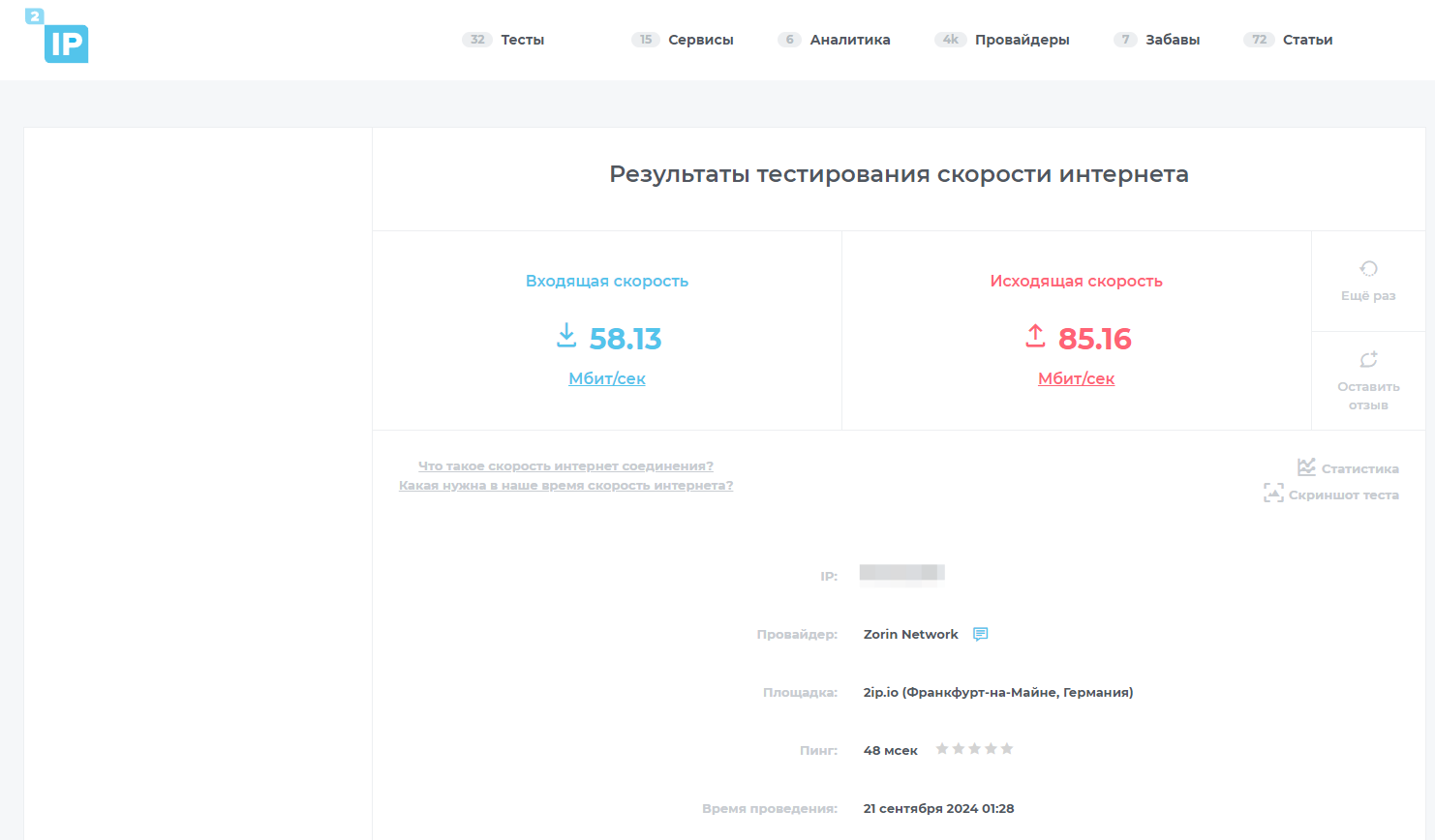Open provider comments icon next to Zorin Network
1435x840 pixels.
[980, 634]
